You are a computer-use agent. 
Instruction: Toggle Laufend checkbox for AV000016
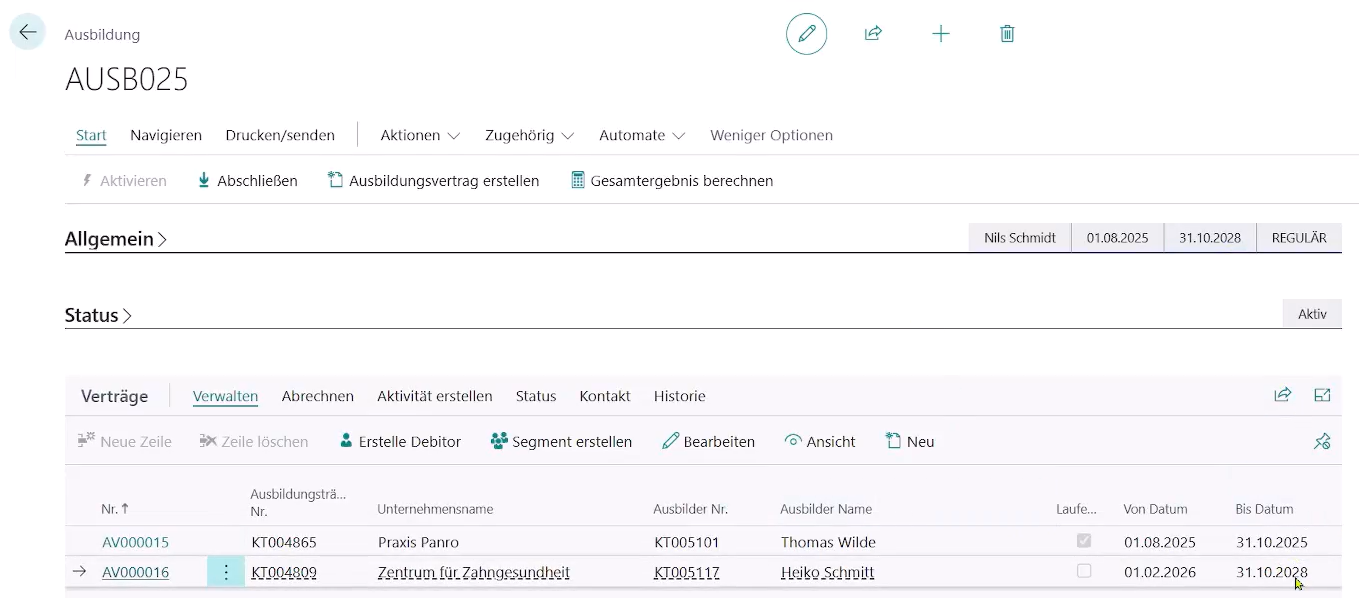(x=1084, y=571)
